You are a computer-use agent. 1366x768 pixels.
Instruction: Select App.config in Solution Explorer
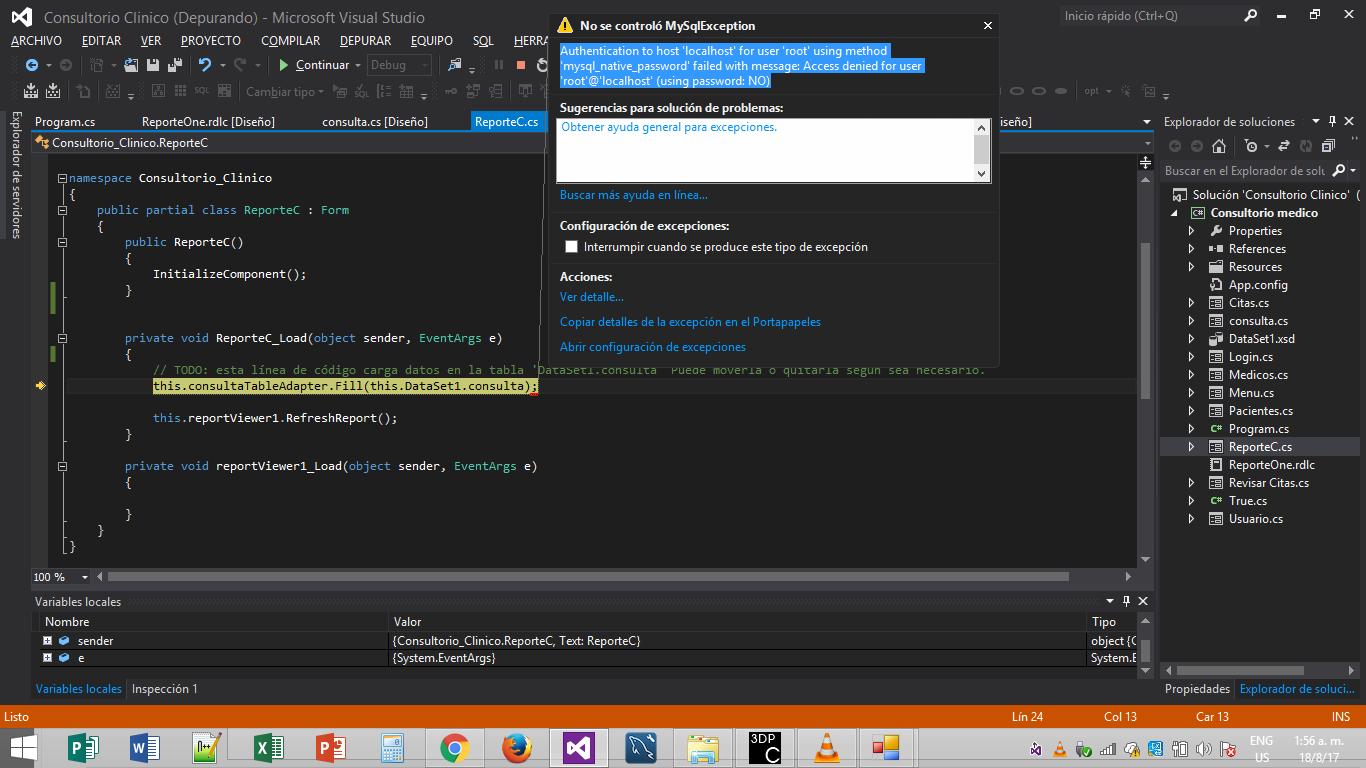pos(1257,285)
